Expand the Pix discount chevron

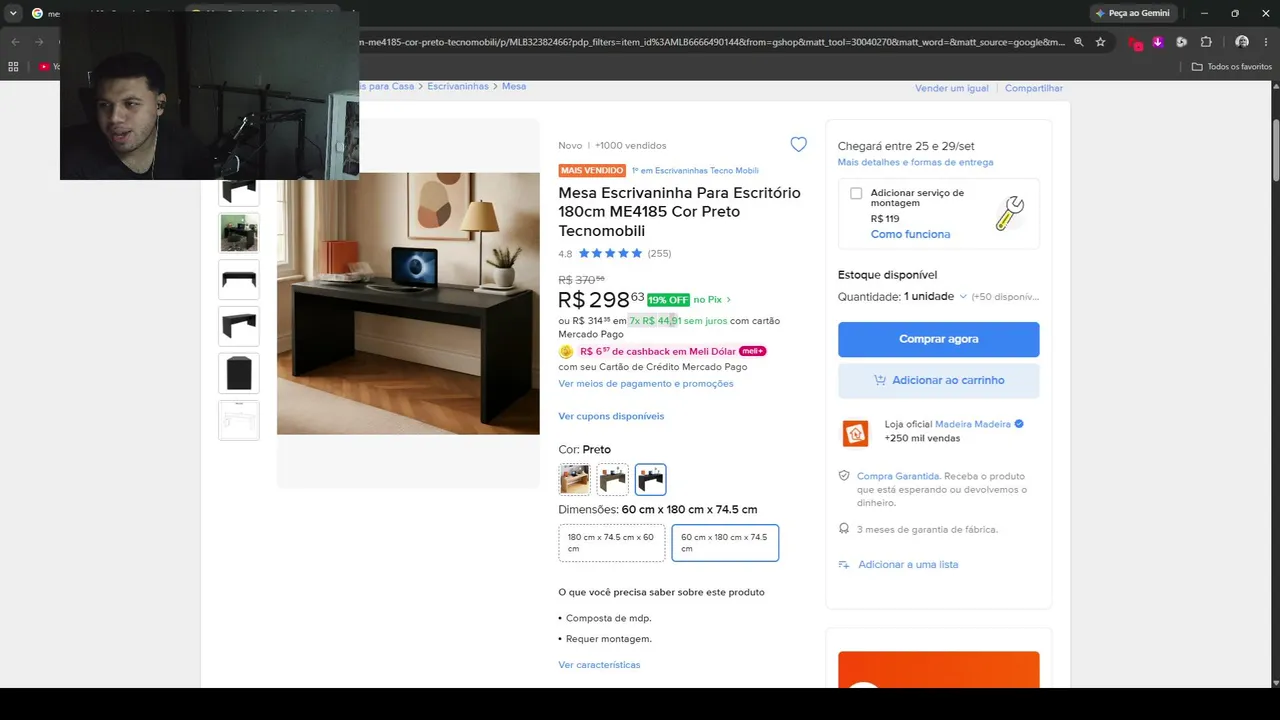click(729, 300)
